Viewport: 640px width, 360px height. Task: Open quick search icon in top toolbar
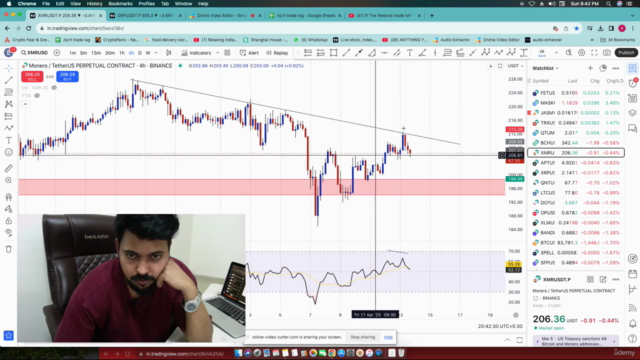569,53
